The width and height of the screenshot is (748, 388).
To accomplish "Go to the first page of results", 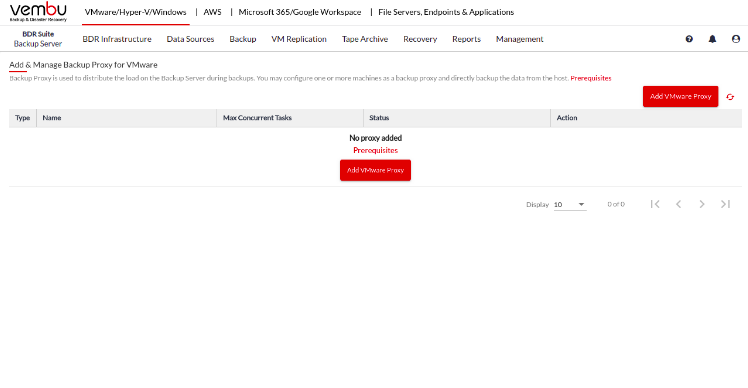I will tap(655, 204).
